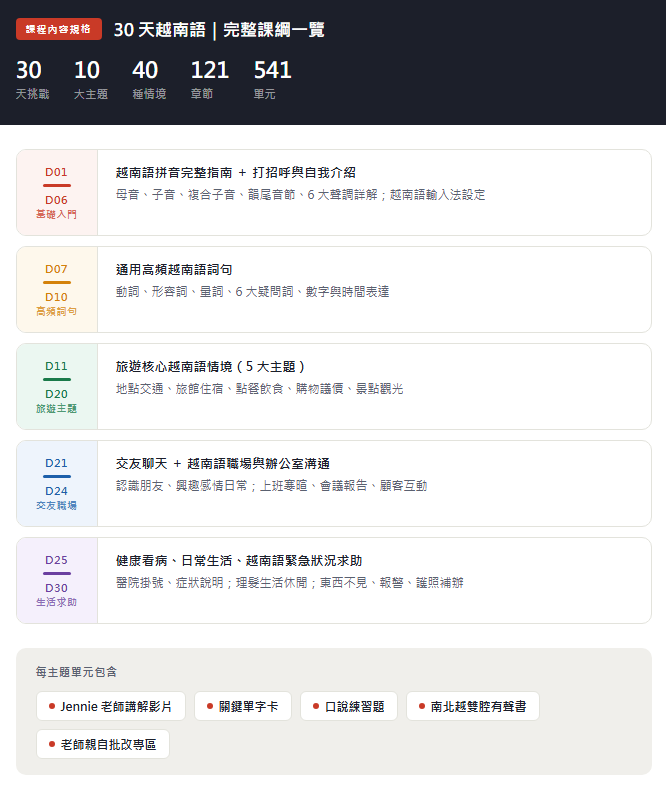666x790 pixels.
Task: Click description 母音、子音、複合子音 line
Action: click(x=301, y=194)
